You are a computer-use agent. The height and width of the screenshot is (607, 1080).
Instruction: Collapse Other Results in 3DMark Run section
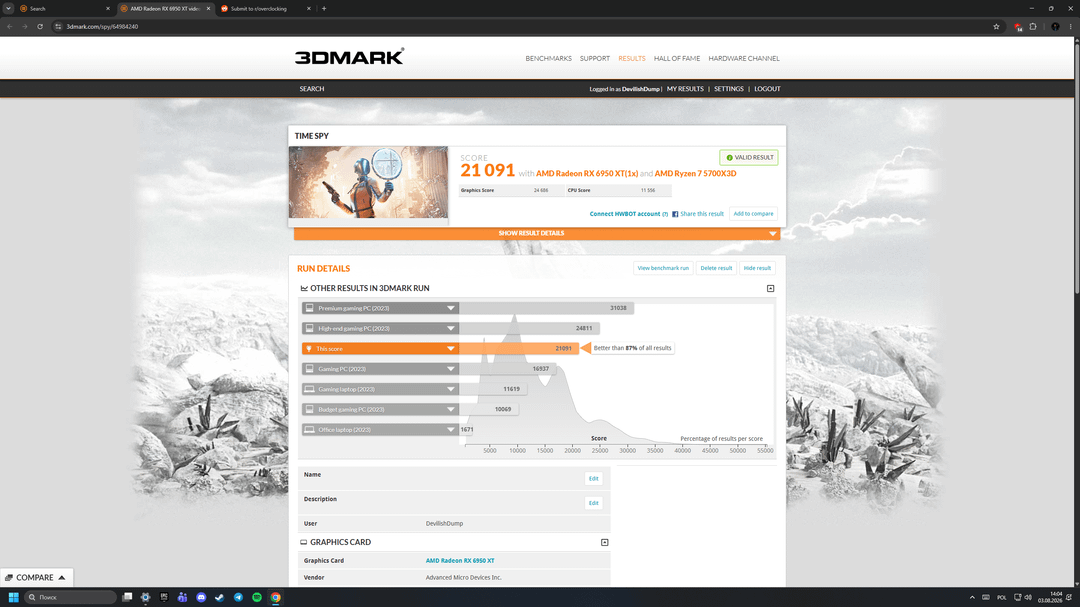pyautogui.click(x=770, y=289)
